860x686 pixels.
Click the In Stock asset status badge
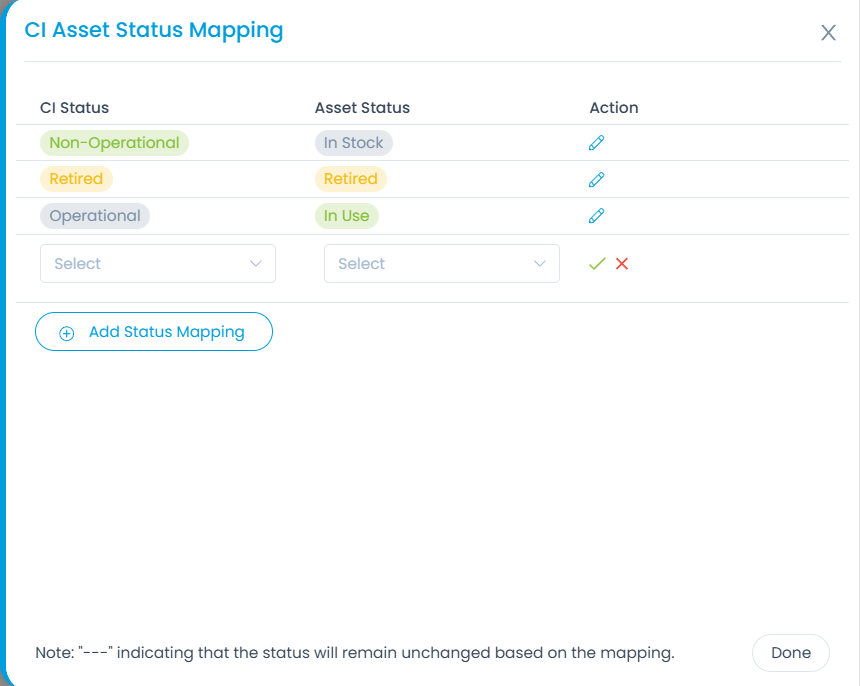[x=353, y=143]
